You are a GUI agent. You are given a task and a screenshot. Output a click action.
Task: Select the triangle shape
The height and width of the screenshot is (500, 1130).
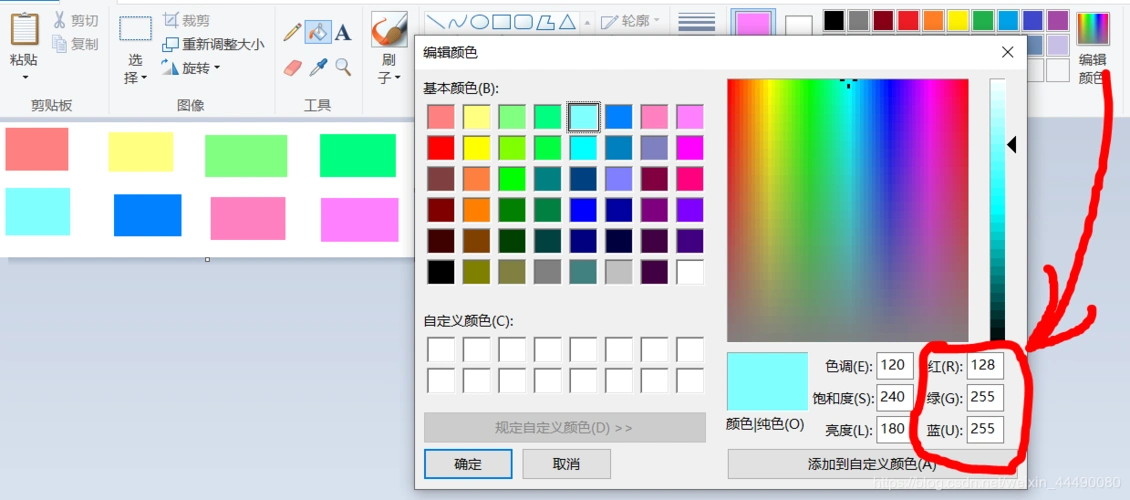pyautogui.click(x=568, y=22)
